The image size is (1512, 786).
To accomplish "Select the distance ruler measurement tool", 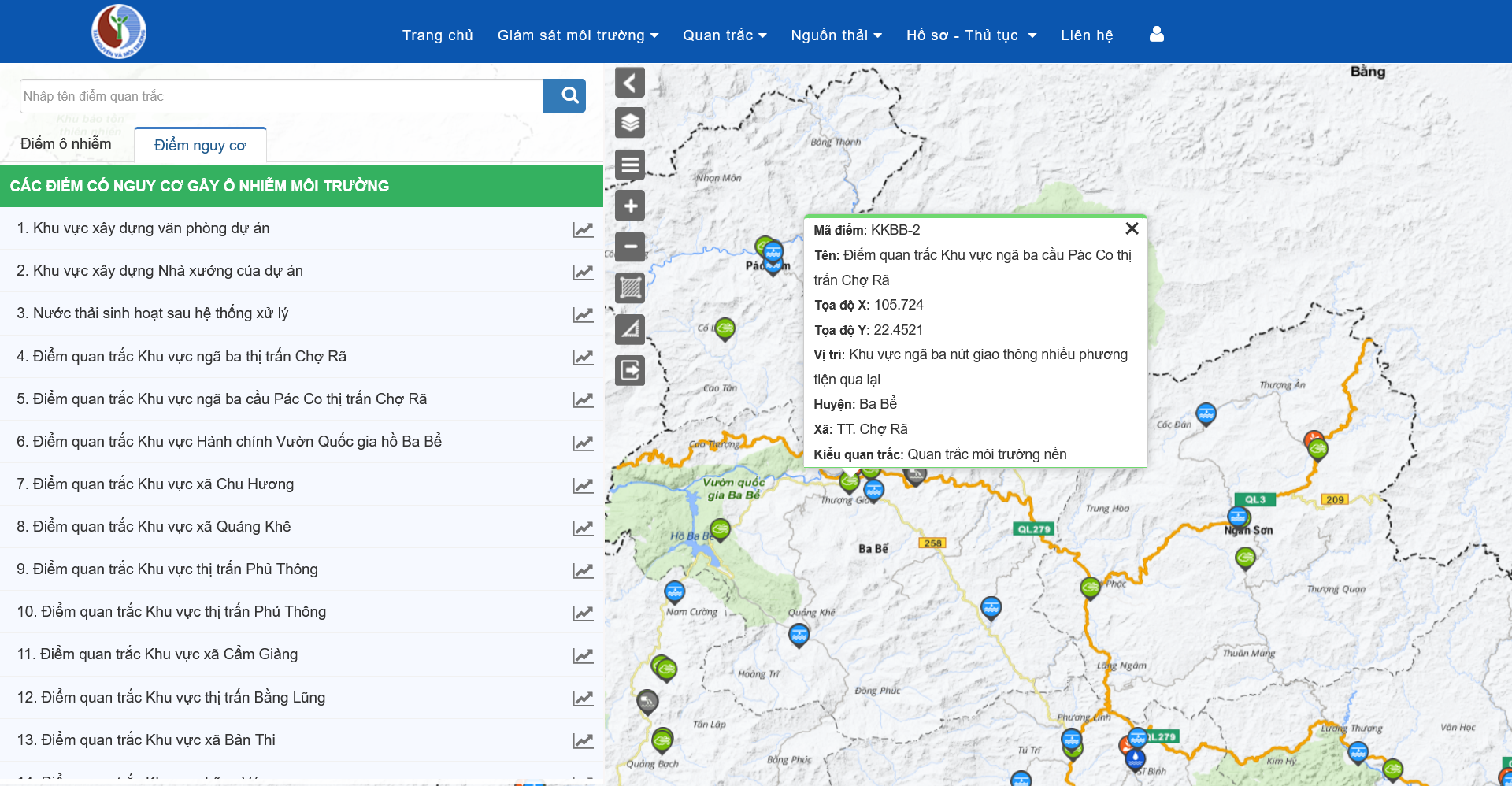I will (630, 329).
